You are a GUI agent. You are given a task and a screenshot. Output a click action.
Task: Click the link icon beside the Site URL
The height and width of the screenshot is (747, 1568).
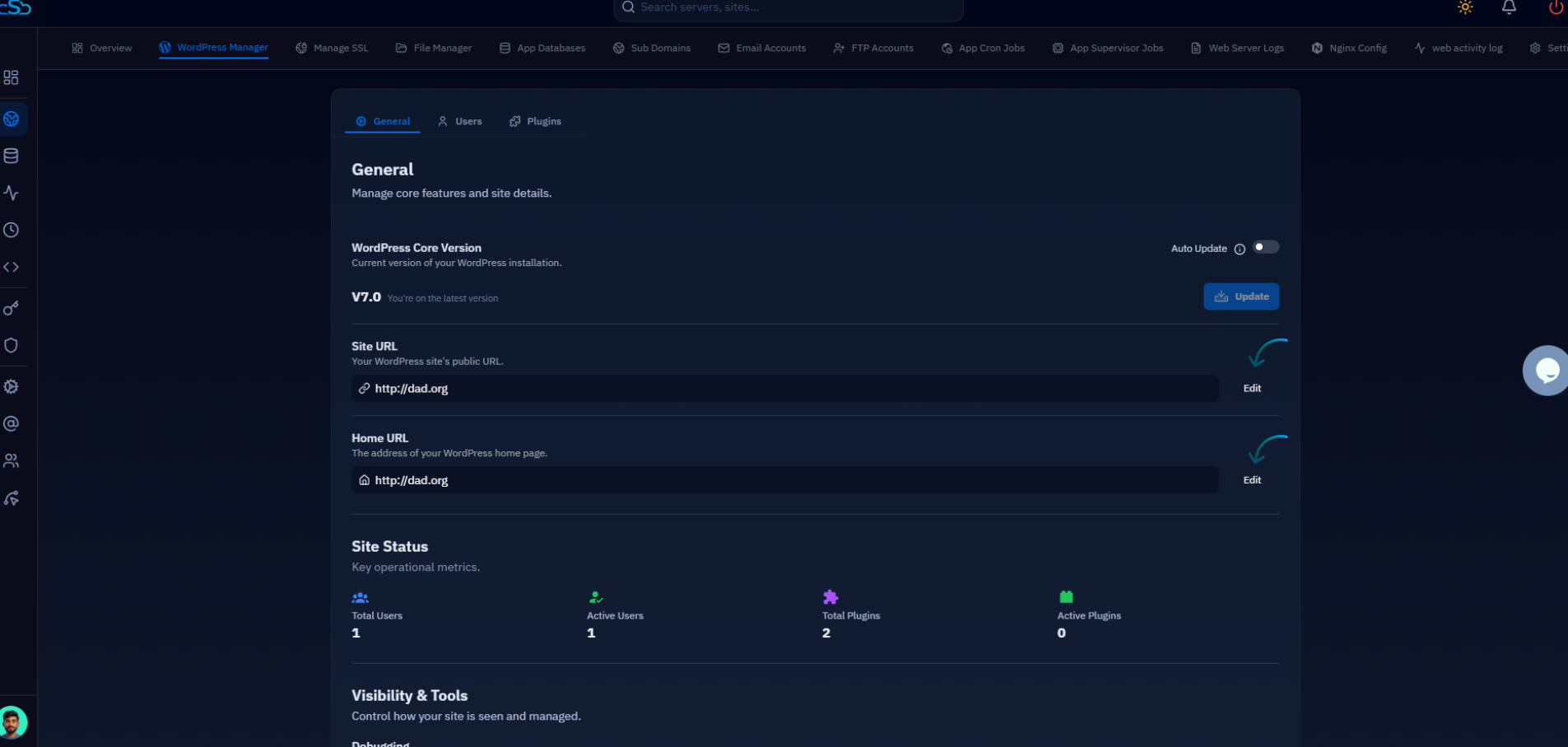[364, 388]
